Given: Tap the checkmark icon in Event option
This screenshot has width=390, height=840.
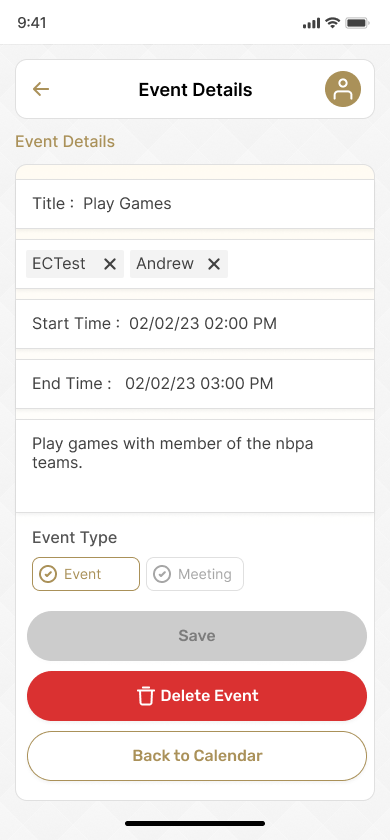Looking at the screenshot, I should [48, 574].
